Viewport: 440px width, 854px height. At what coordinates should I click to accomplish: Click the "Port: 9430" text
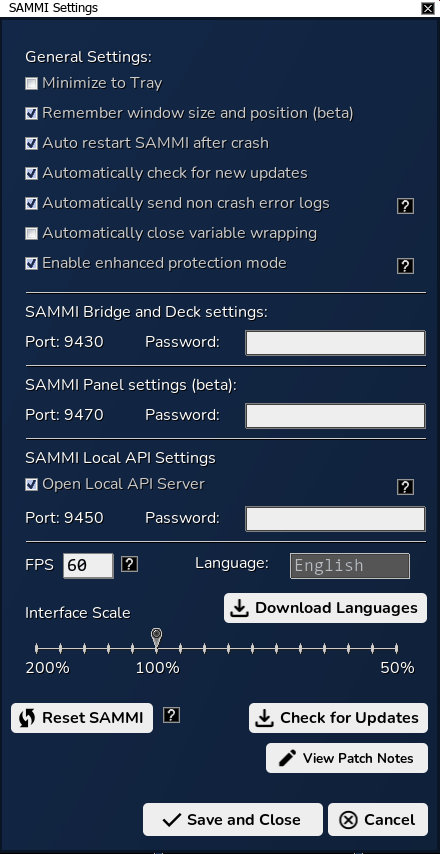point(64,342)
